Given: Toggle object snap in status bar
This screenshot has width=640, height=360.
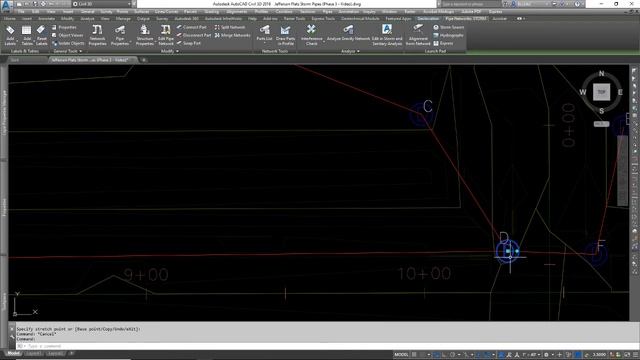Looking at the screenshot, I should point(488,355).
